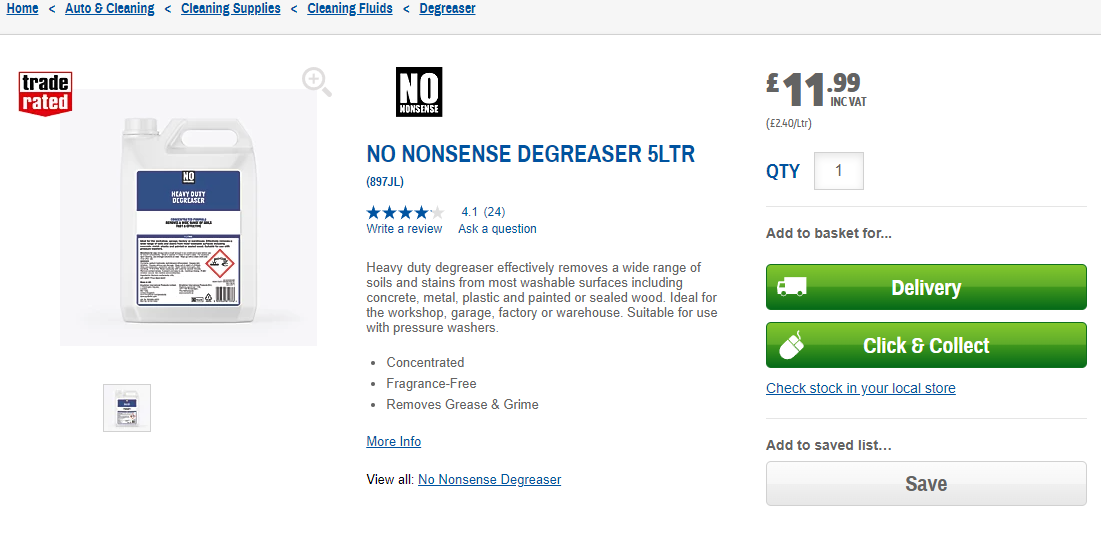
Task: Click the Trade Rated badge
Action: click(45, 93)
